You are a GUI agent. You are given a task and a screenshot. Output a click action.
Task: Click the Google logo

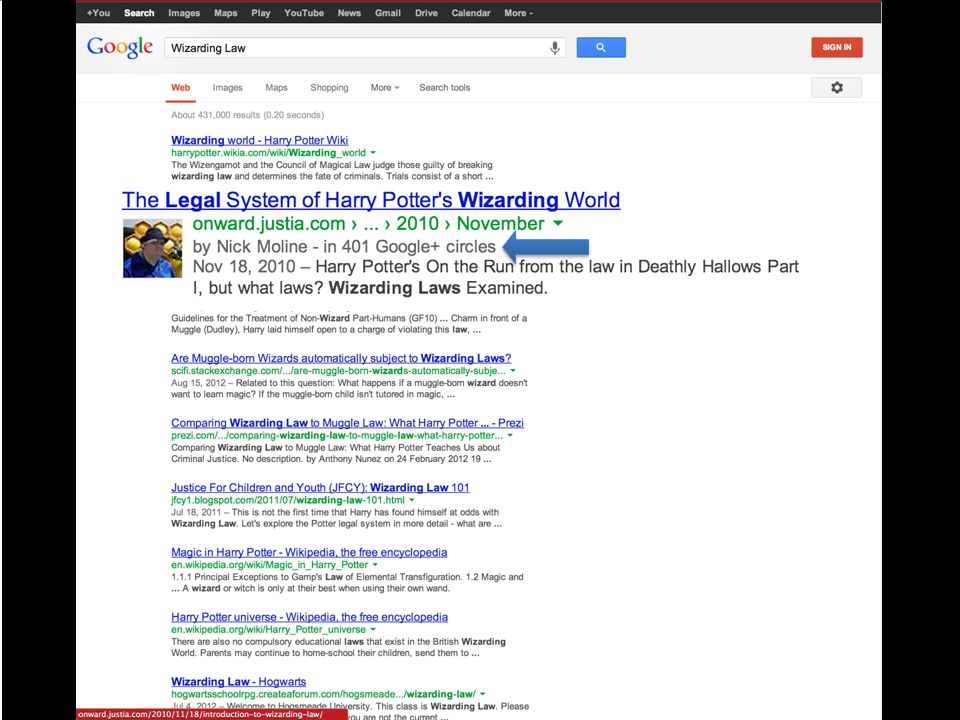(120, 48)
